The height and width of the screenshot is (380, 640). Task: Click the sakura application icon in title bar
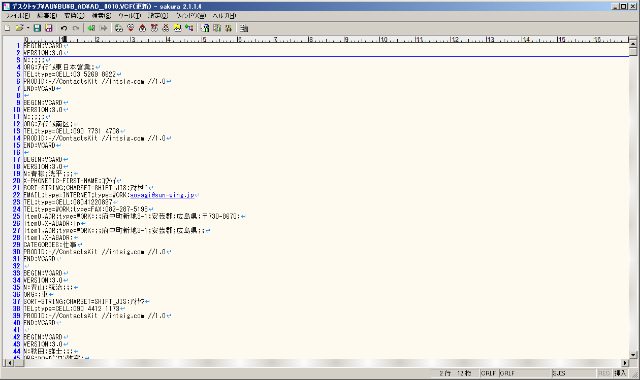click(6, 6)
